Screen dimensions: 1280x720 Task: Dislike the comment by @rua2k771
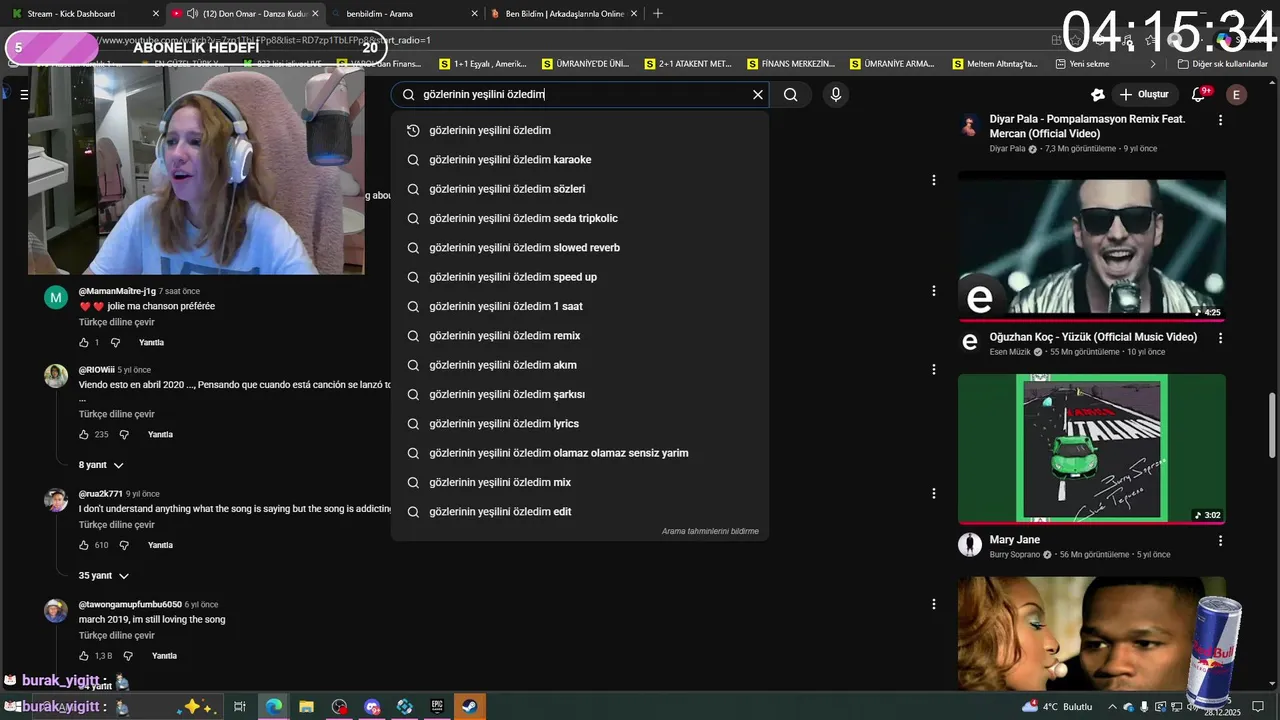(124, 545)
